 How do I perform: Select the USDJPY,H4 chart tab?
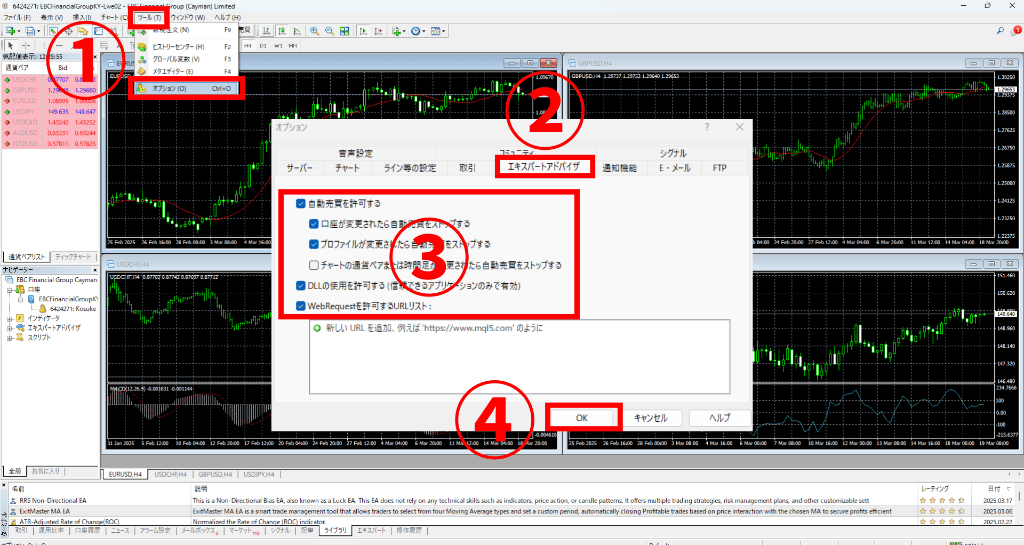point(259,475)
